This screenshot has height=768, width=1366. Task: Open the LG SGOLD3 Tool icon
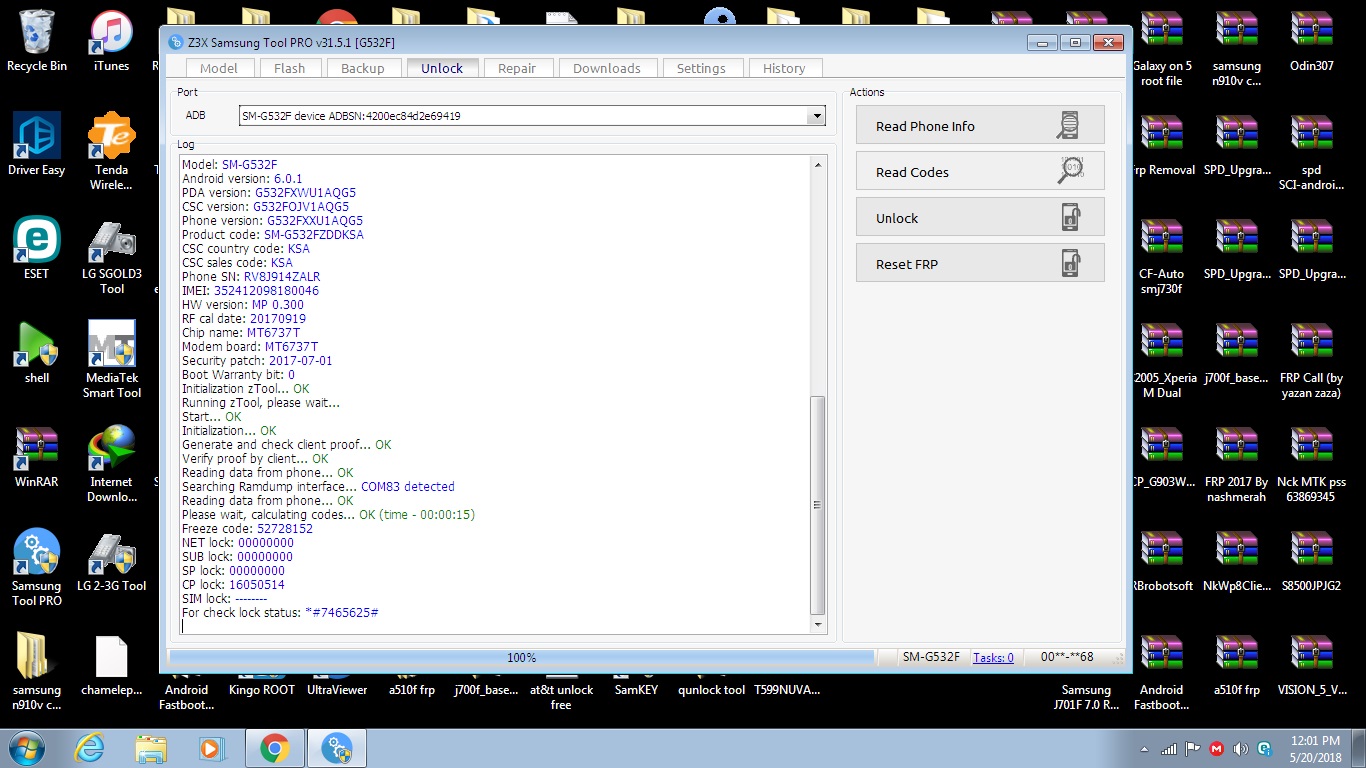[111, 256]
